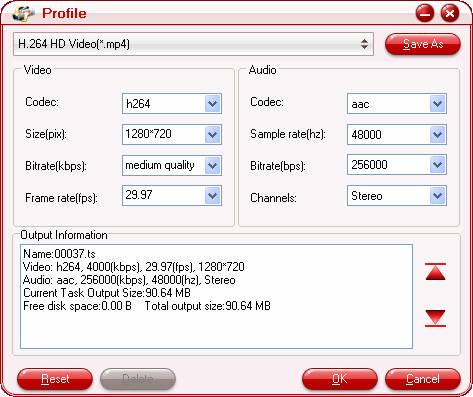Click the Reset button

point(55,379)
